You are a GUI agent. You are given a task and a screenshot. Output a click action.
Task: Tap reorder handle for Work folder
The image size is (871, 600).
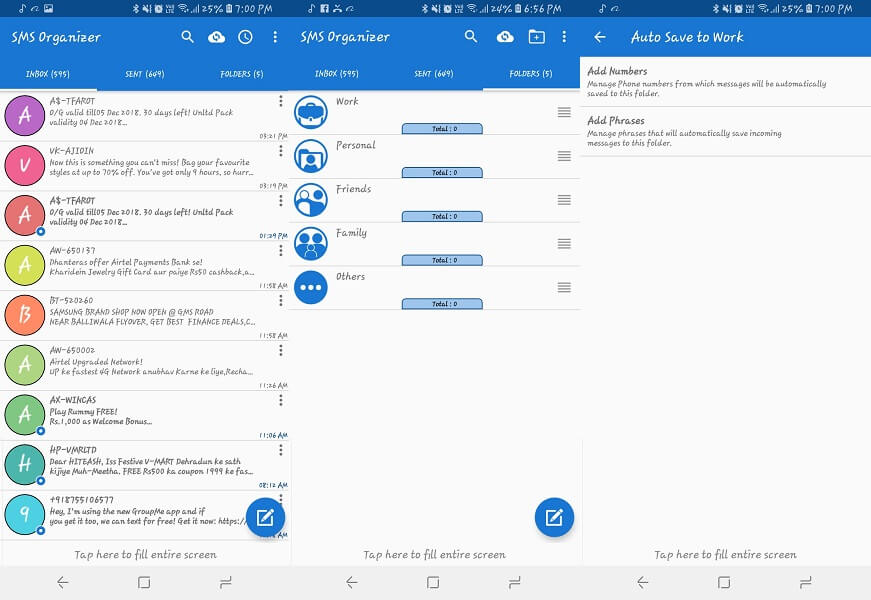[564, 112]
